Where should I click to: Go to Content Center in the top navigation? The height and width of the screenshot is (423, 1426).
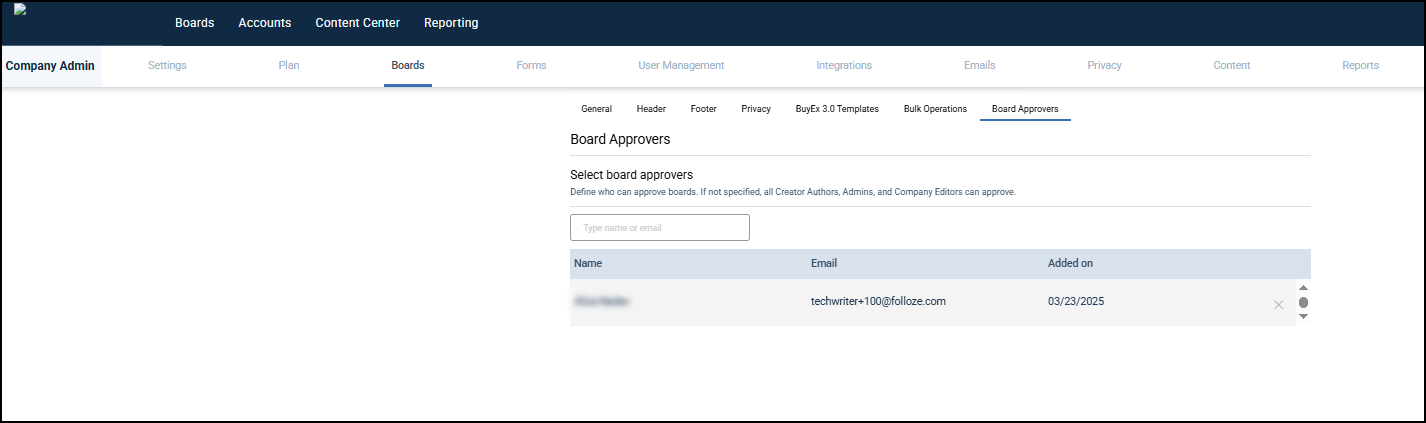click(357, 23)
